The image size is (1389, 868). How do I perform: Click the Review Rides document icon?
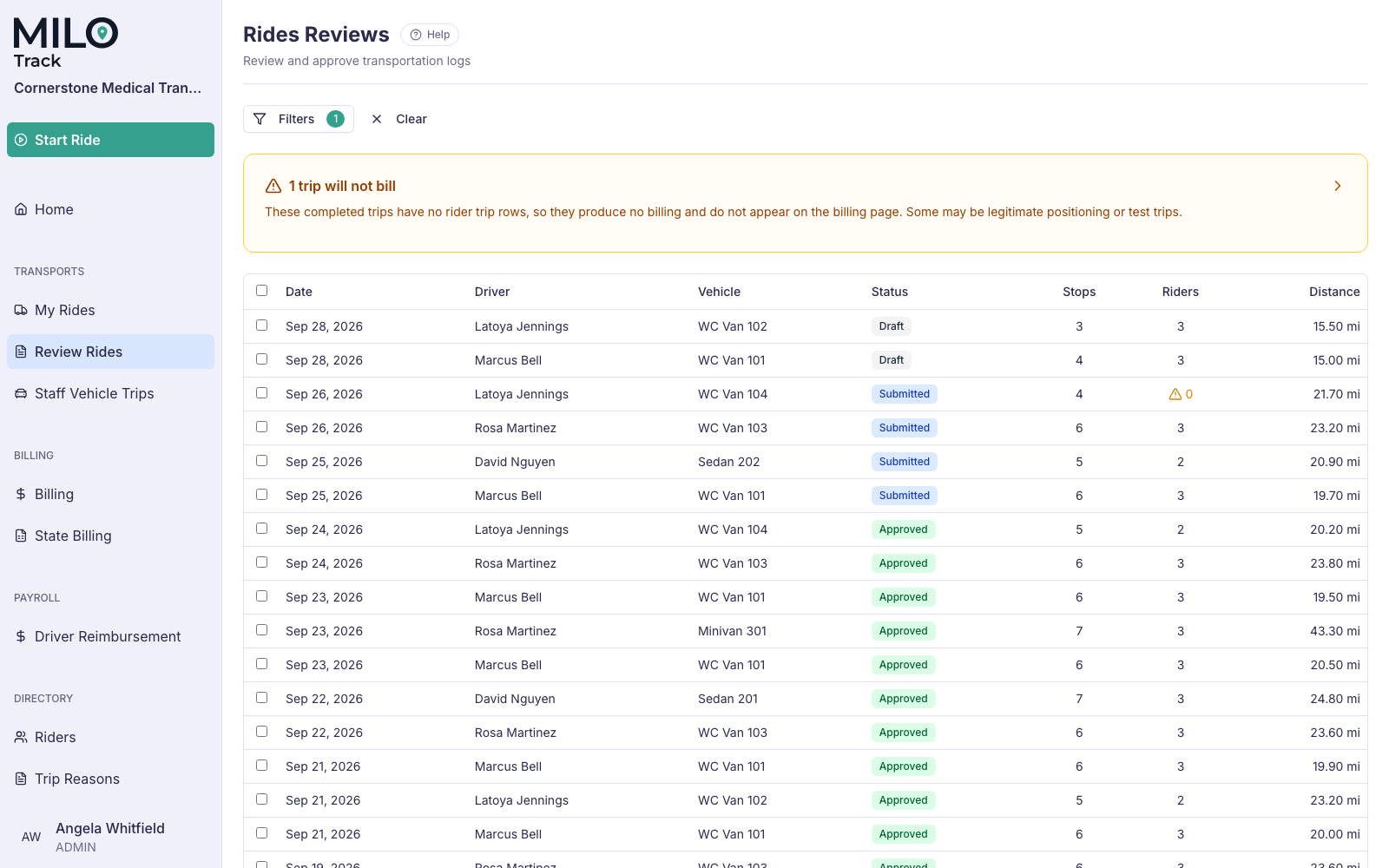[x=21, y=352]
